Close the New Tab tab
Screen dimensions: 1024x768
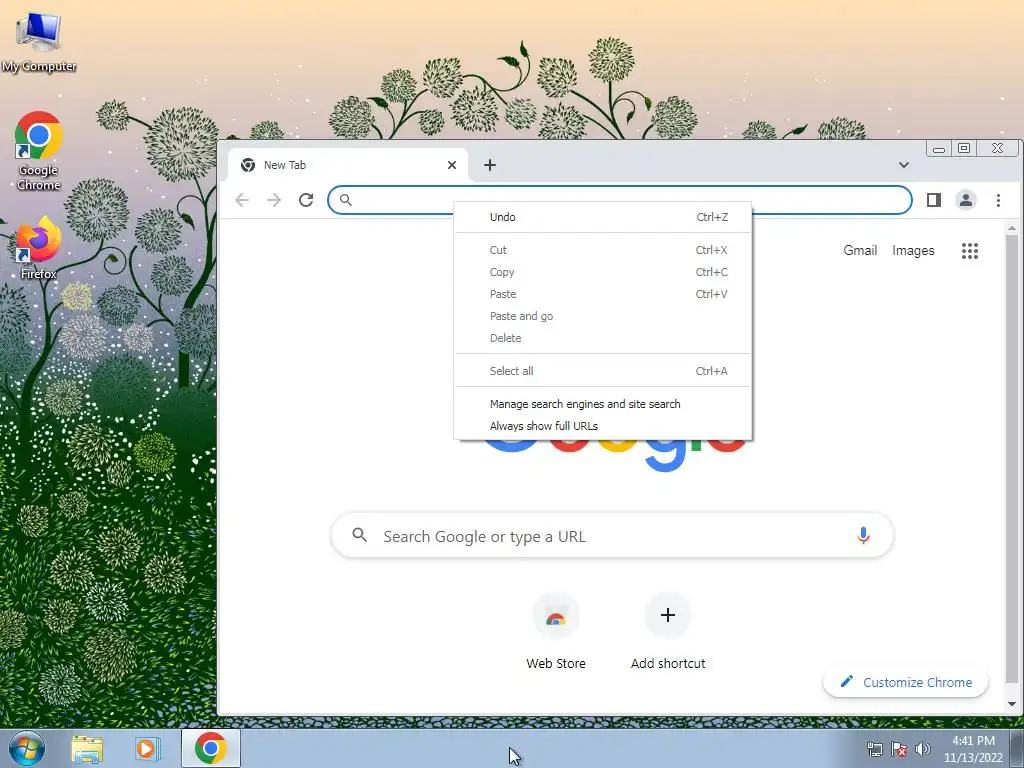point(452,165)
